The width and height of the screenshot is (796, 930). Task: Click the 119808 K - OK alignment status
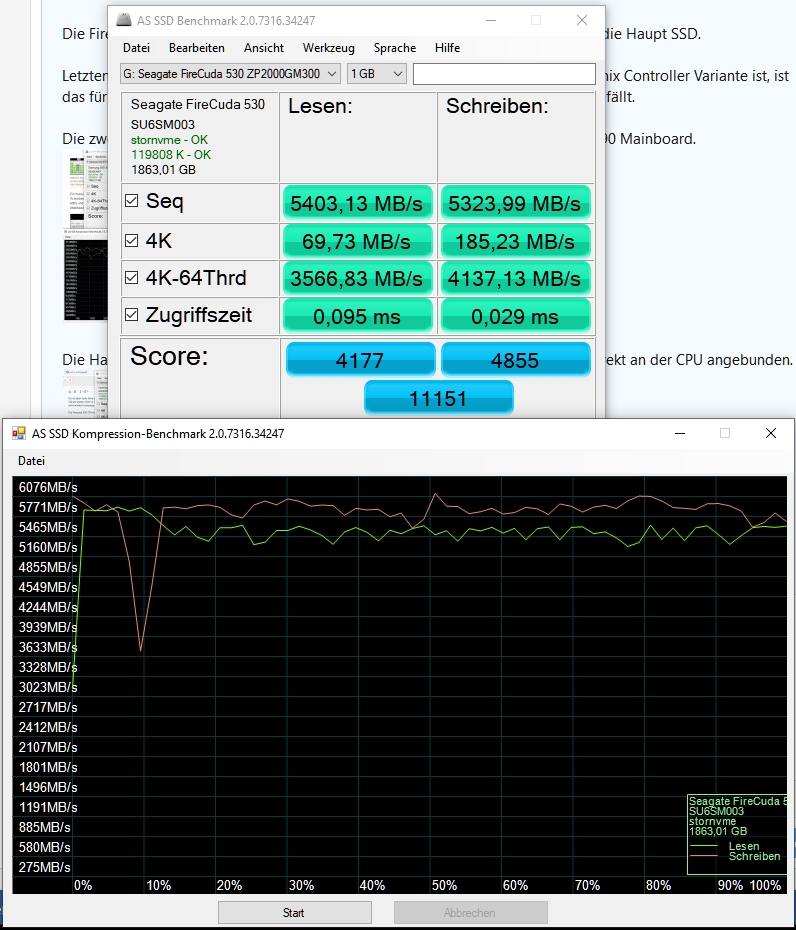pos(171,155)
